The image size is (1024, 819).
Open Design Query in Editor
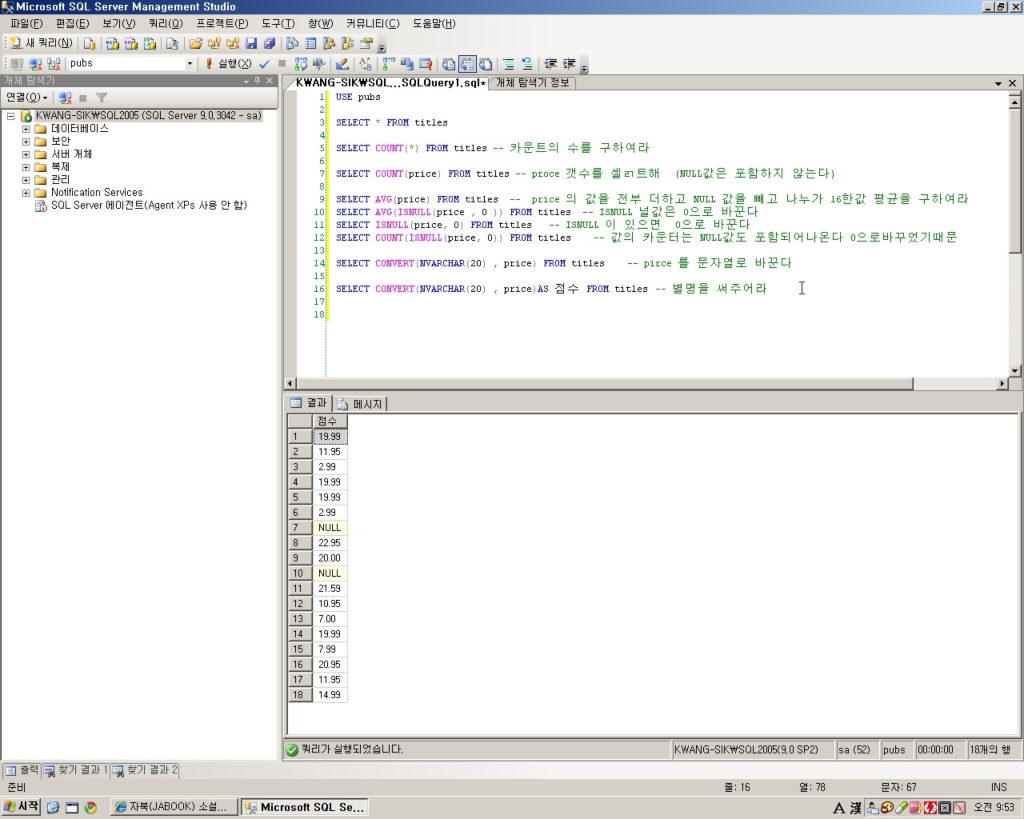pyautogui.click(x=342, y=64)
